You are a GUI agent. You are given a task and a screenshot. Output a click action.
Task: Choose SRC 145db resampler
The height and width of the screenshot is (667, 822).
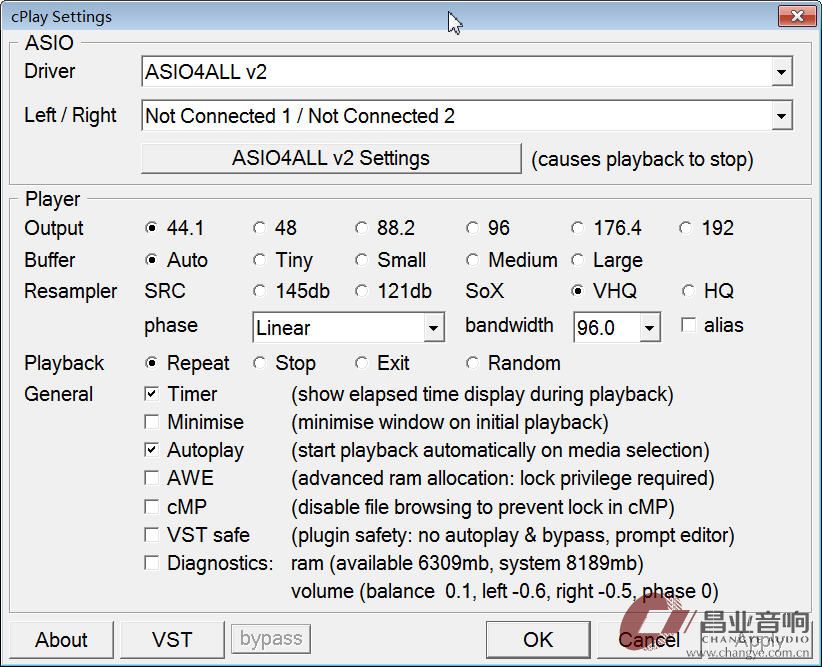click(259, 291)
